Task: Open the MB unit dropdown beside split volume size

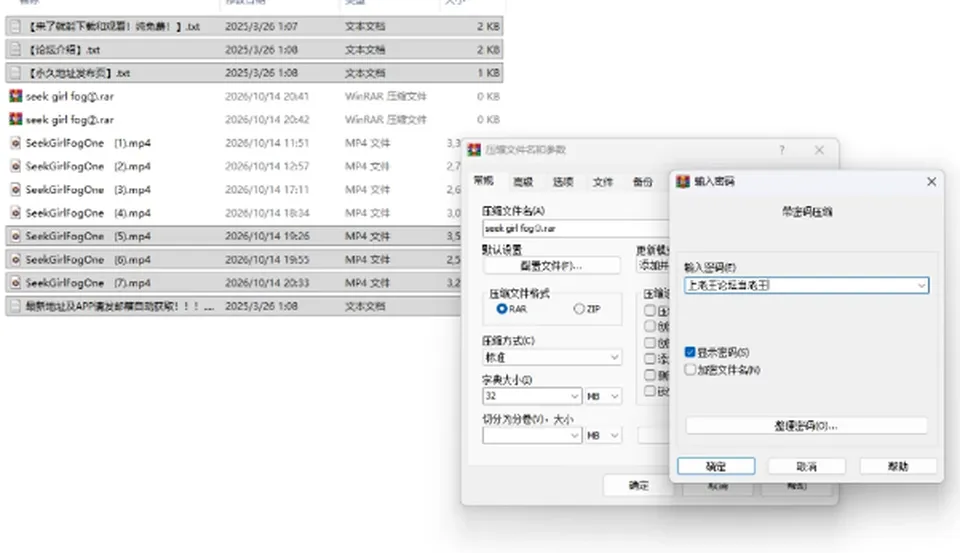Action: (603, 435)
